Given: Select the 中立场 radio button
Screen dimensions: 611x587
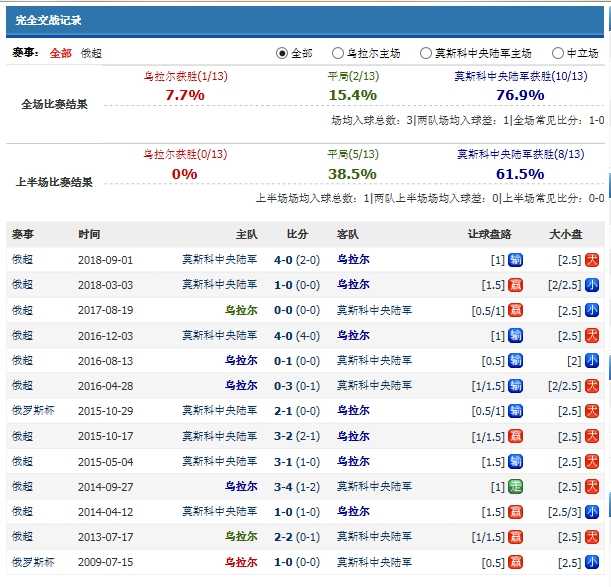Looking at the screenshot, I should click(558, 53).
